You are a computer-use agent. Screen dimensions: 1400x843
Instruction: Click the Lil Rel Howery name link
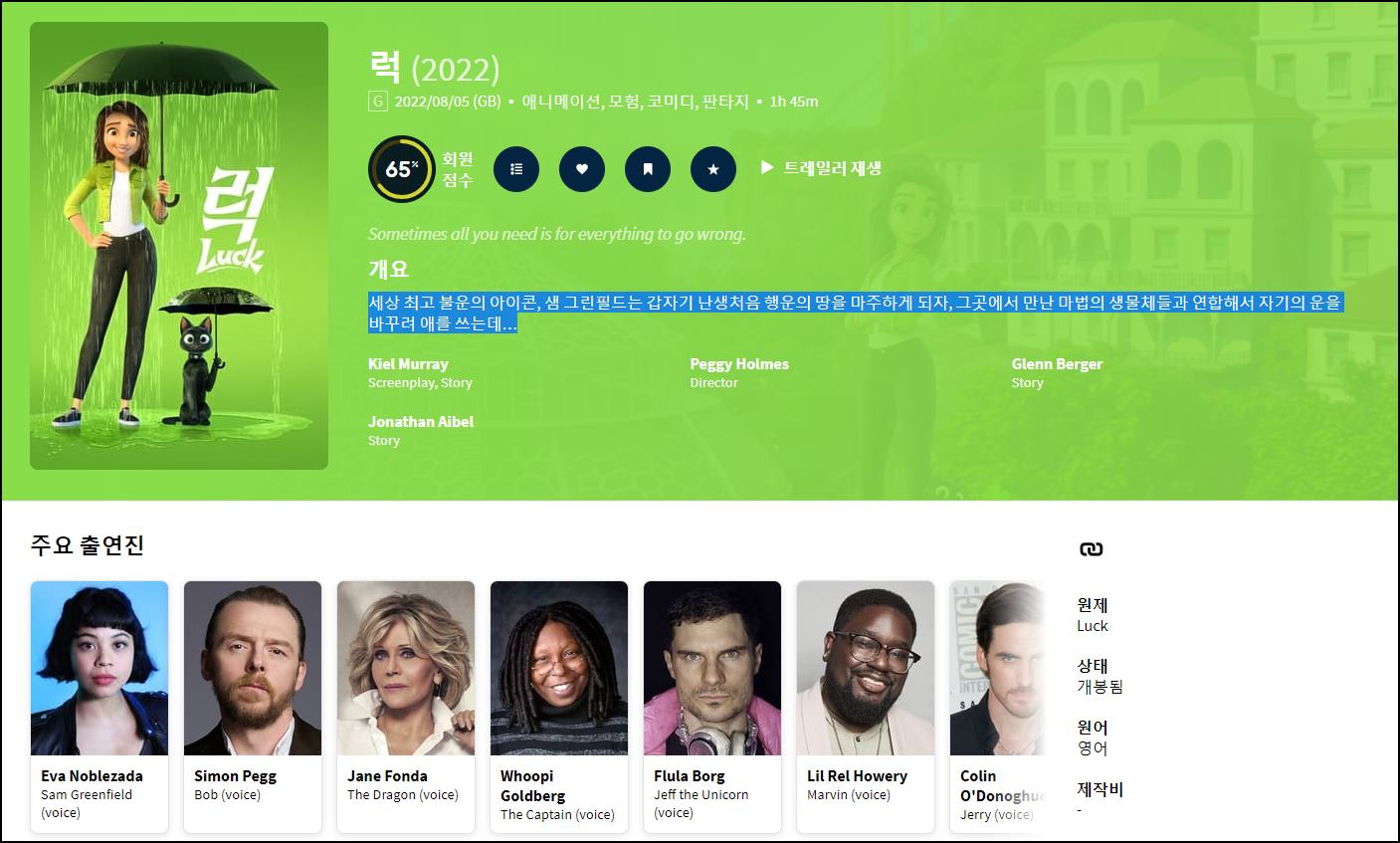(857, 775)
